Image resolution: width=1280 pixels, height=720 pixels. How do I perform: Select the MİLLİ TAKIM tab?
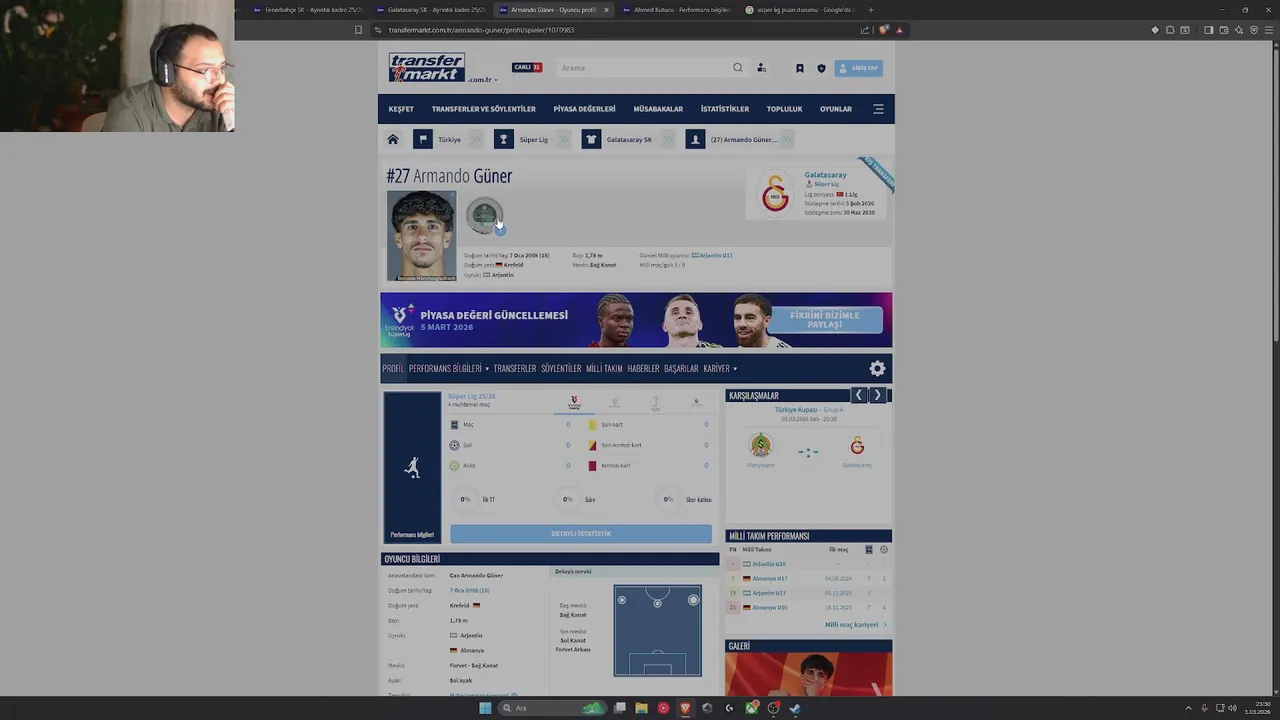604,368
